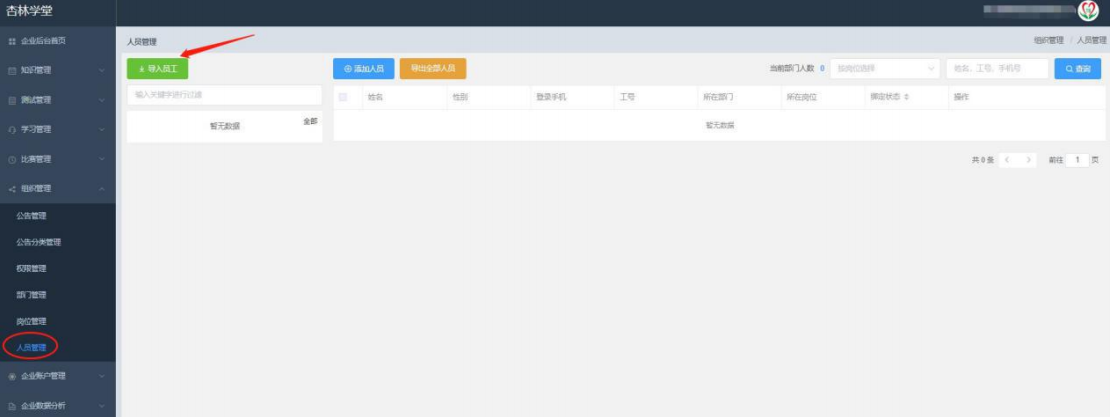Expand 企业数据分析 with its chevron

tap(102, 406)
